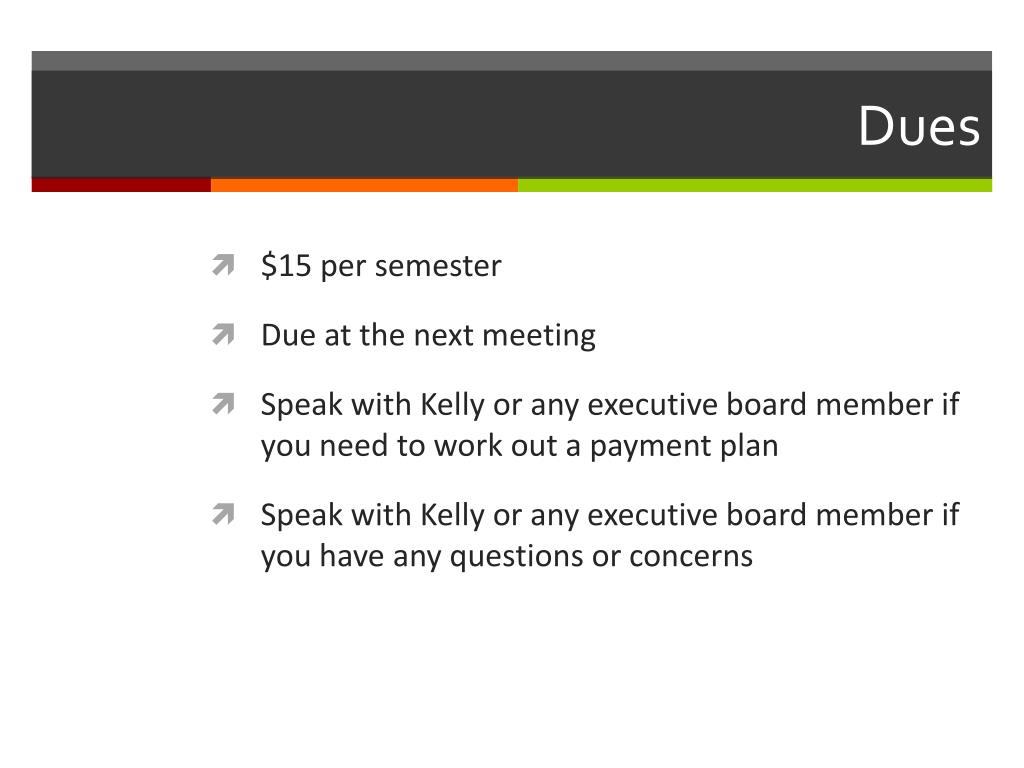
Task: Select the arrow bullet before payment plan item
Action: coord(223,404)
